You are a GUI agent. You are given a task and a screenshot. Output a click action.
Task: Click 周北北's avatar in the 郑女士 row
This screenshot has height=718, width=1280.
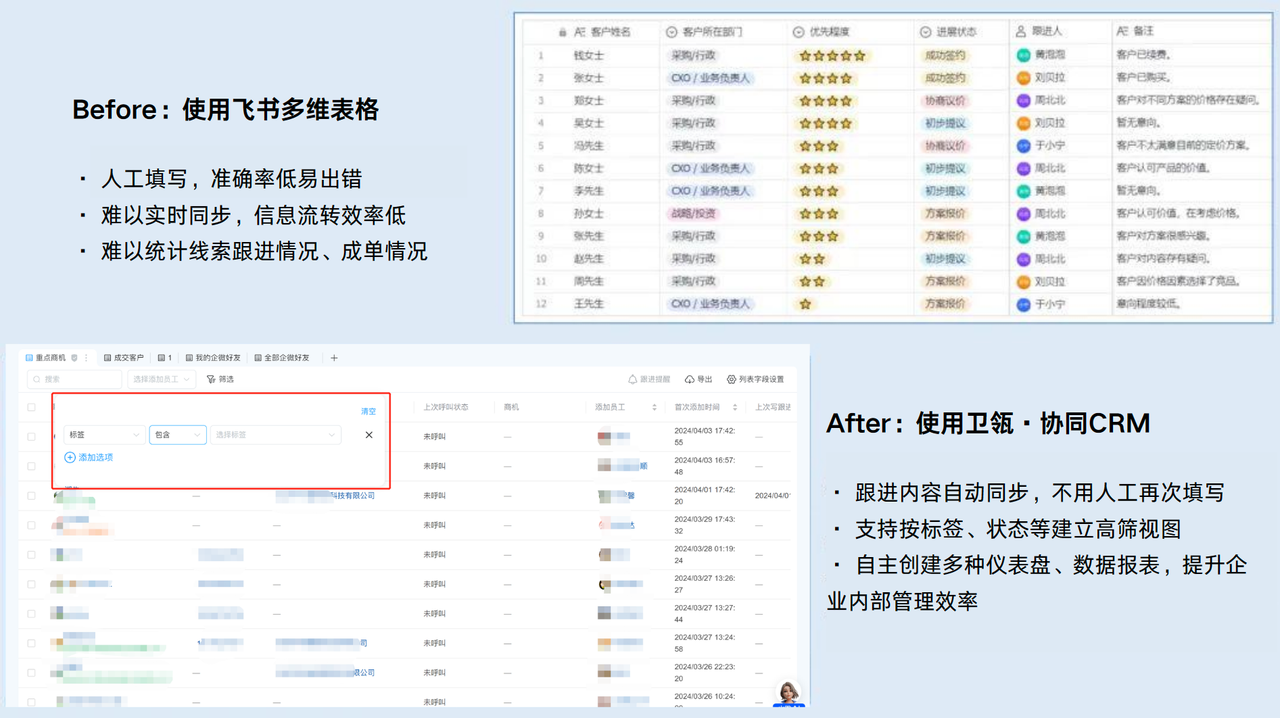[1023, 101]
